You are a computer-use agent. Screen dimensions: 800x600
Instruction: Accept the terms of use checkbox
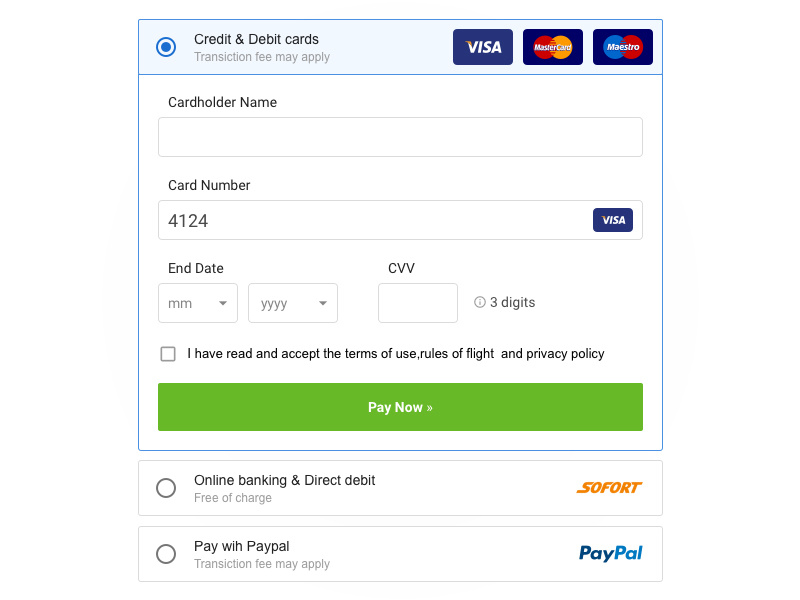pyautogui.click(x=168, y=354)
